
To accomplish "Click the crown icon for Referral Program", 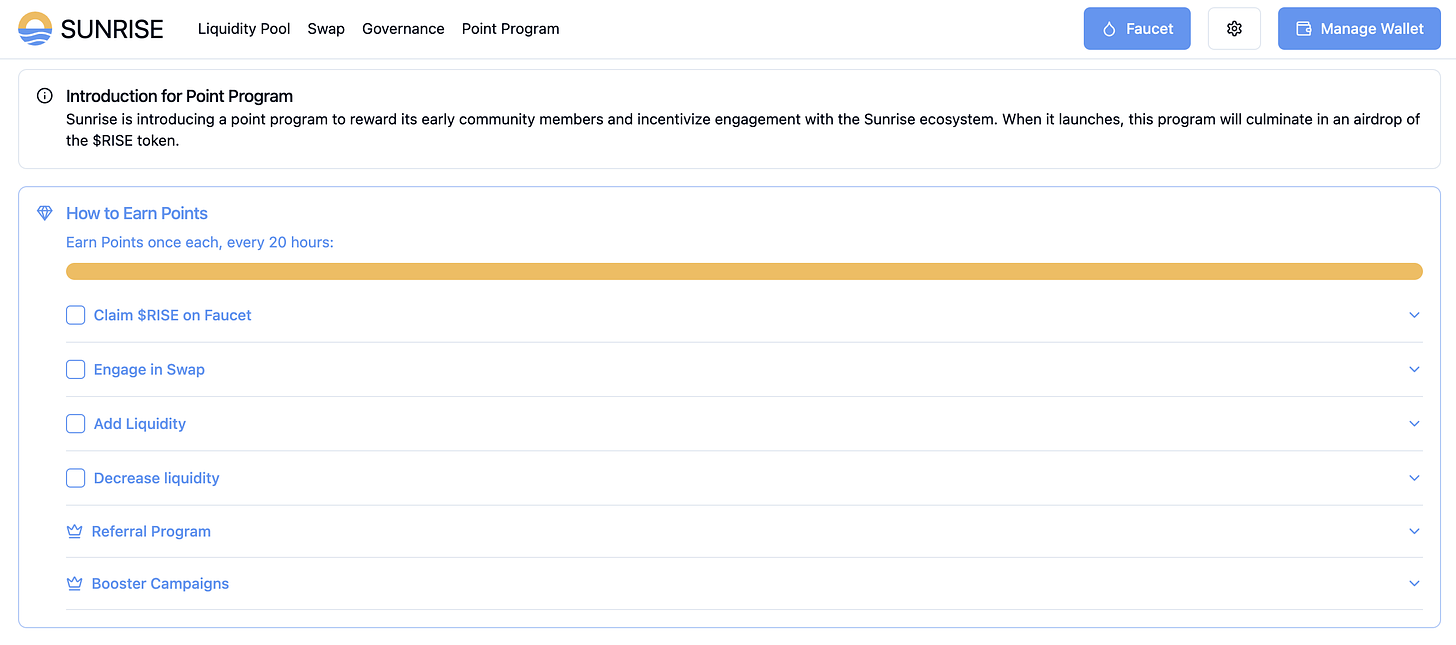I will coord(74,531).
